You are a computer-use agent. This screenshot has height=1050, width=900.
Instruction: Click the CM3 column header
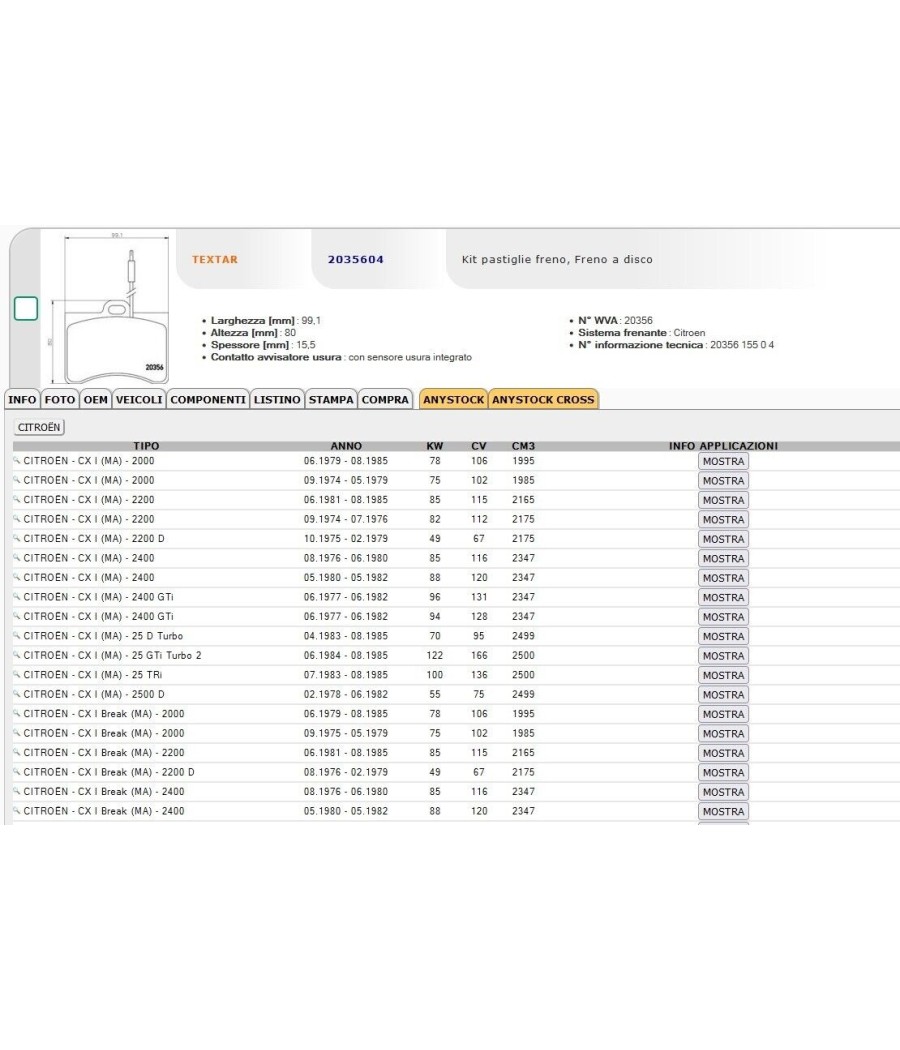click(x=523, y=445)
